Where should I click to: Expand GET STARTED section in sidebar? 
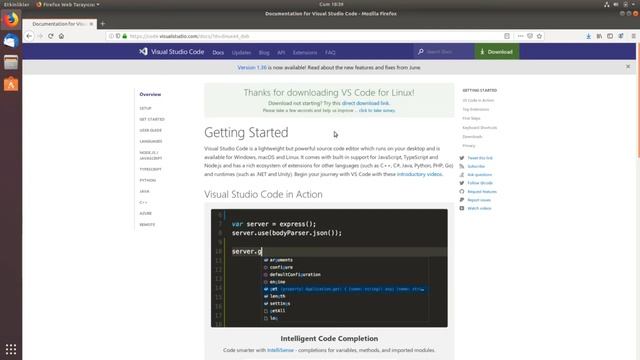click(x=152, y=120)
